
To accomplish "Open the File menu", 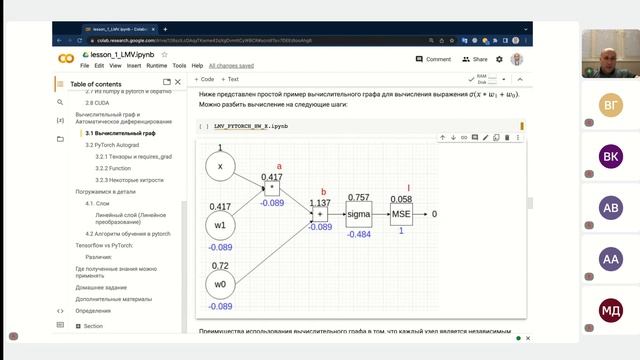I will (84, 66).
